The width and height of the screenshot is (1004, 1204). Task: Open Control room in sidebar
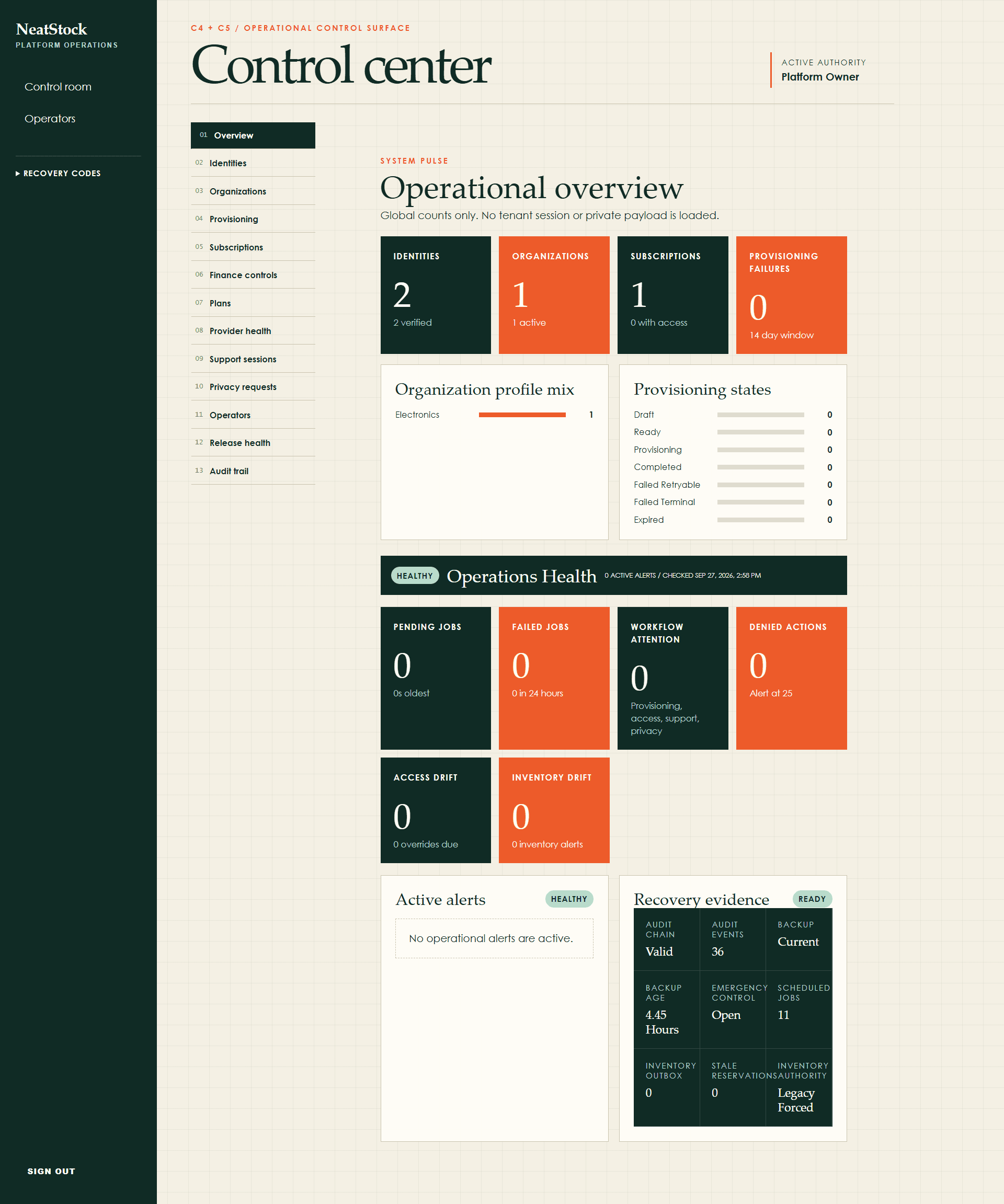[x=58, y=87]
